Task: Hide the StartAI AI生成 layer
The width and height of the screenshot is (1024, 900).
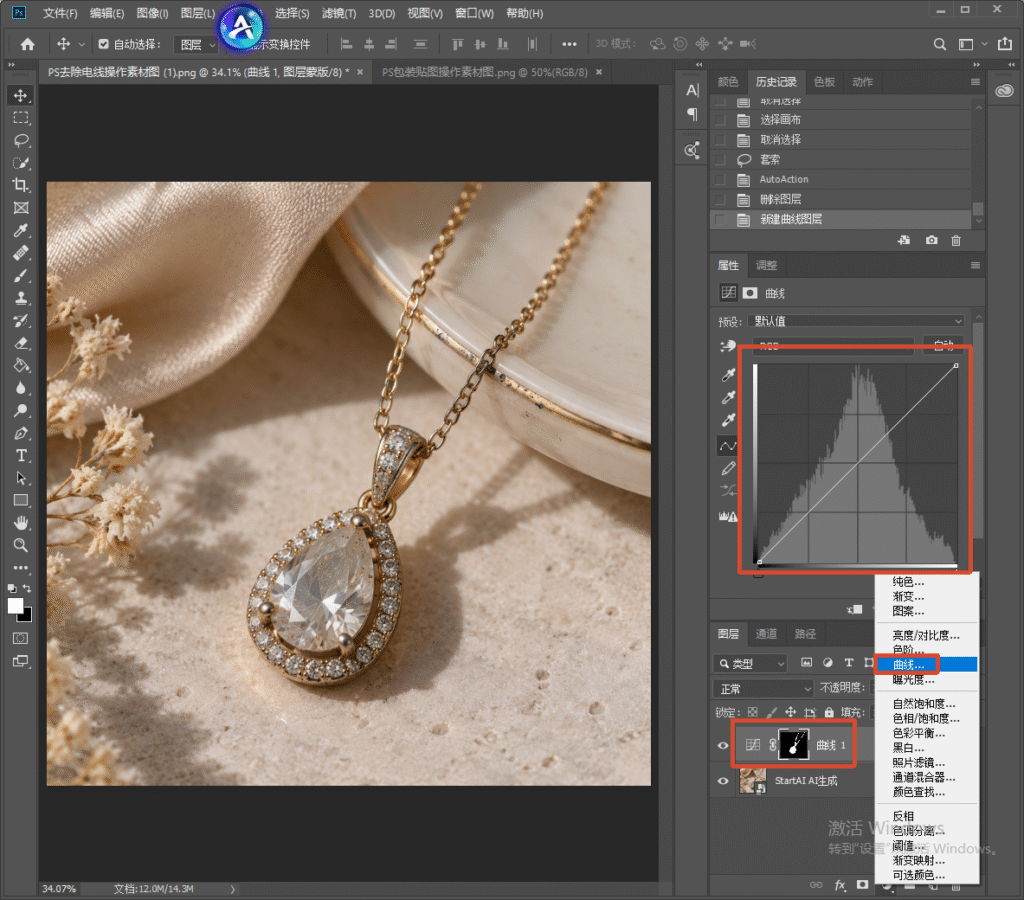Action: (x=723, y=780)
